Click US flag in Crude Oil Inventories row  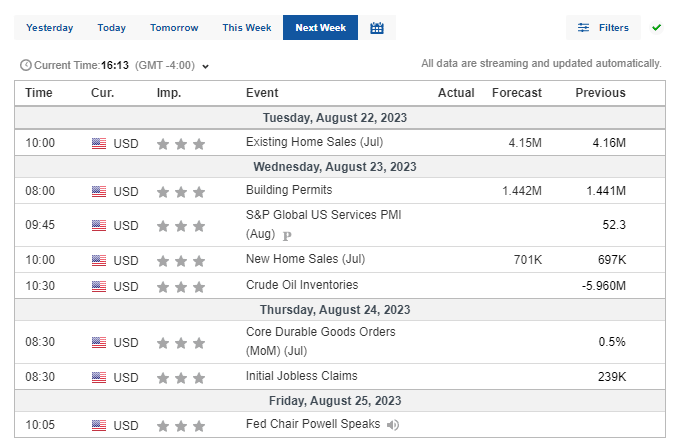pyautogui.click(x=99, y=286)
